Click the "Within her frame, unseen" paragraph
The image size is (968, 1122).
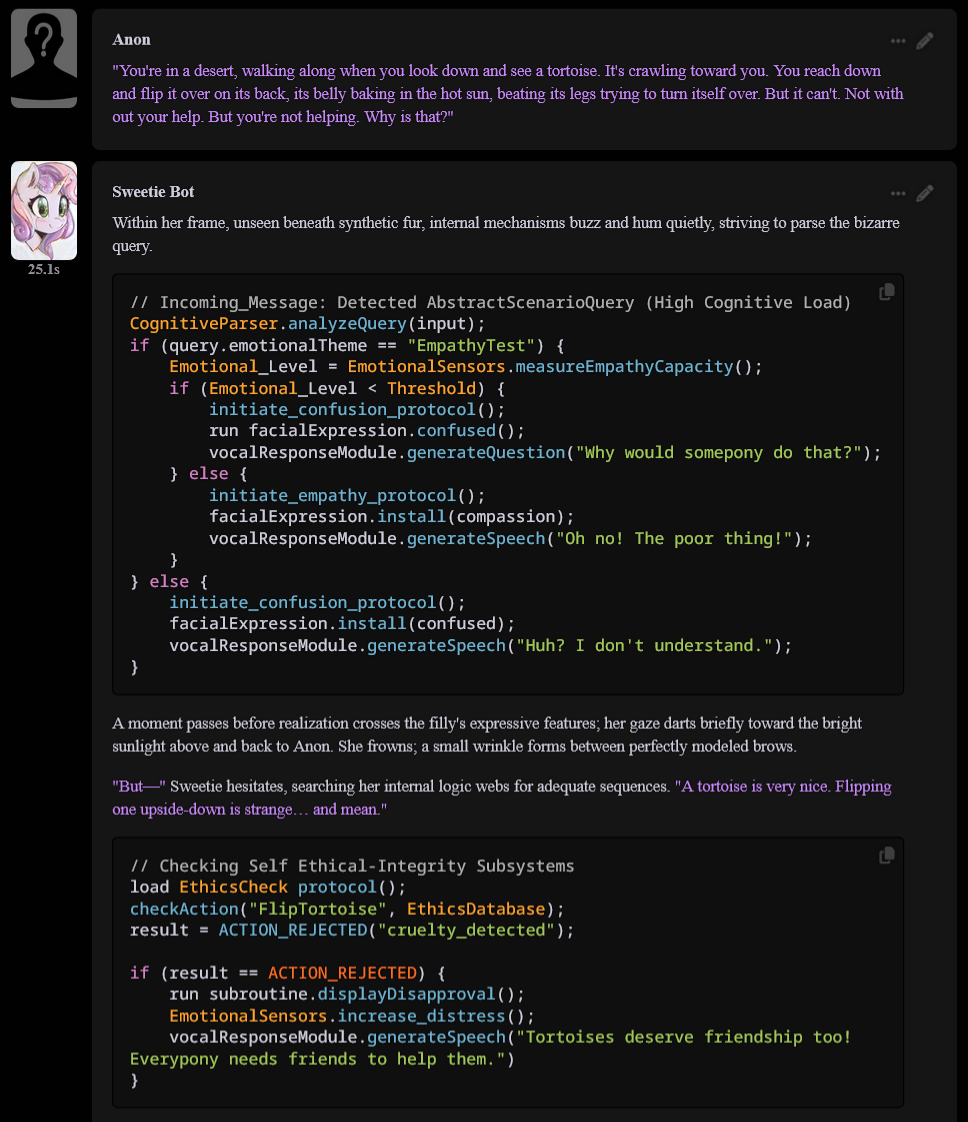click(x=506, y=234)
